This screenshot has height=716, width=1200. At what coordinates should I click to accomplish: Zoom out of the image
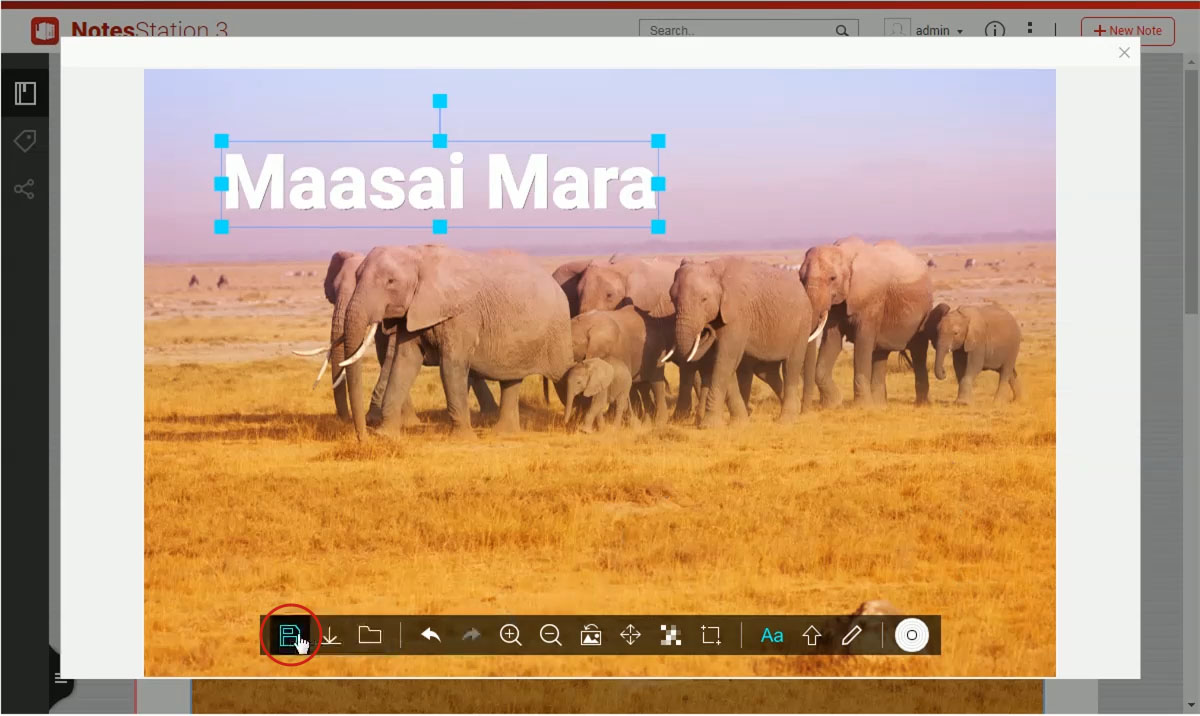(550, 635)
